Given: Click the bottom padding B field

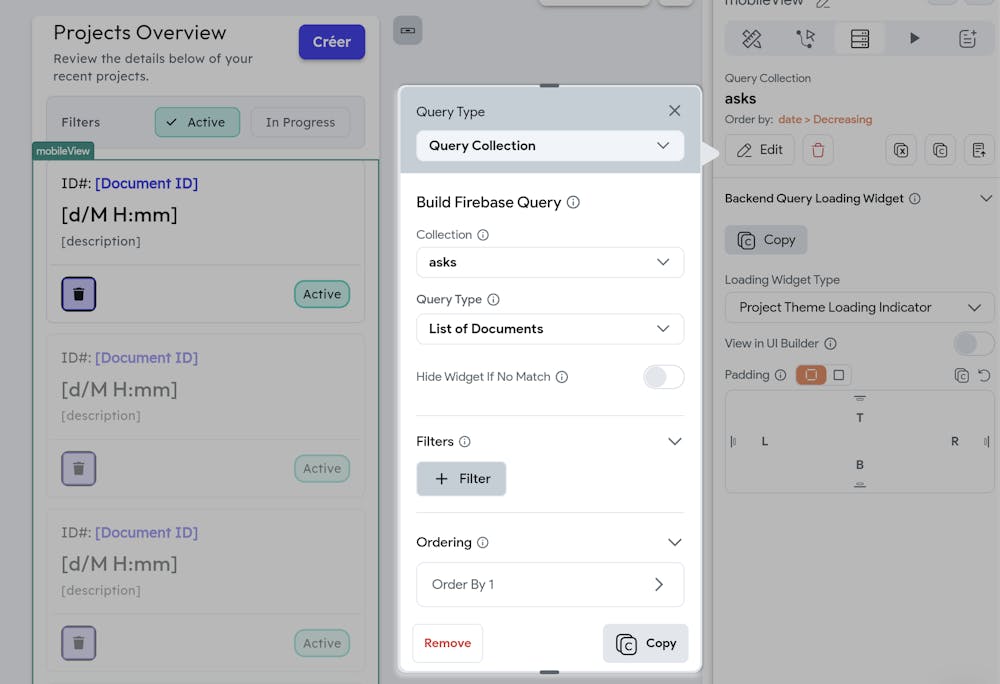Looking at the screenshot, I should [x=860, y=465].
